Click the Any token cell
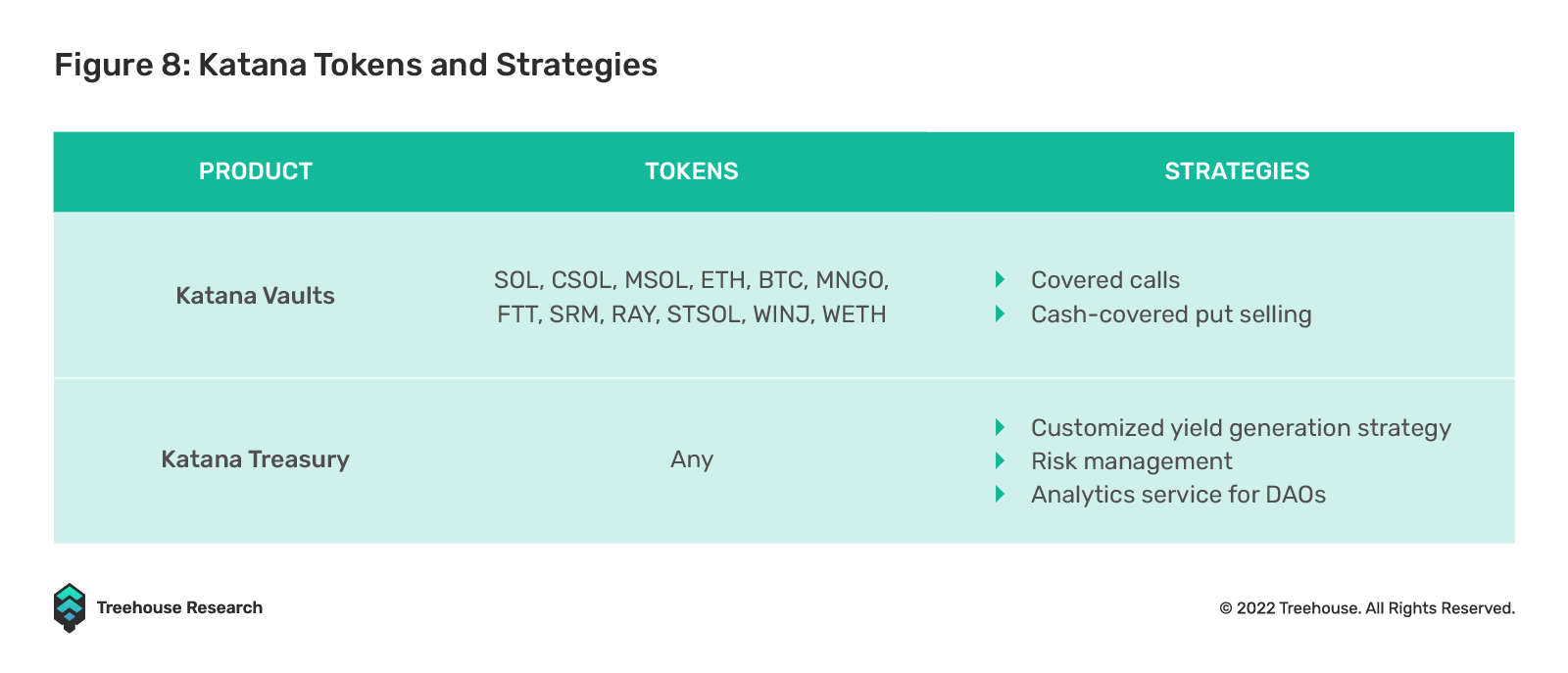This screenshot has width=1568, height=673. point(692,459)
